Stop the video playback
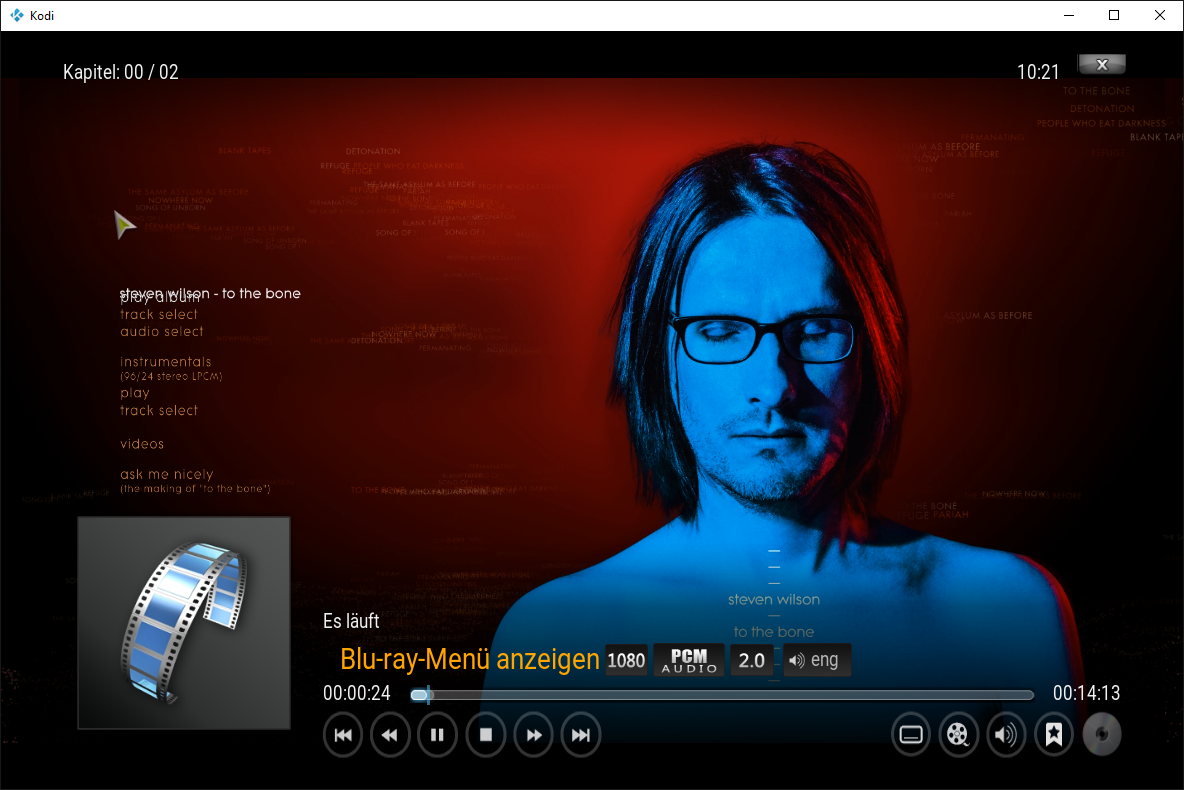Screen dimensions: 1184x790 (x=486, y=735)
